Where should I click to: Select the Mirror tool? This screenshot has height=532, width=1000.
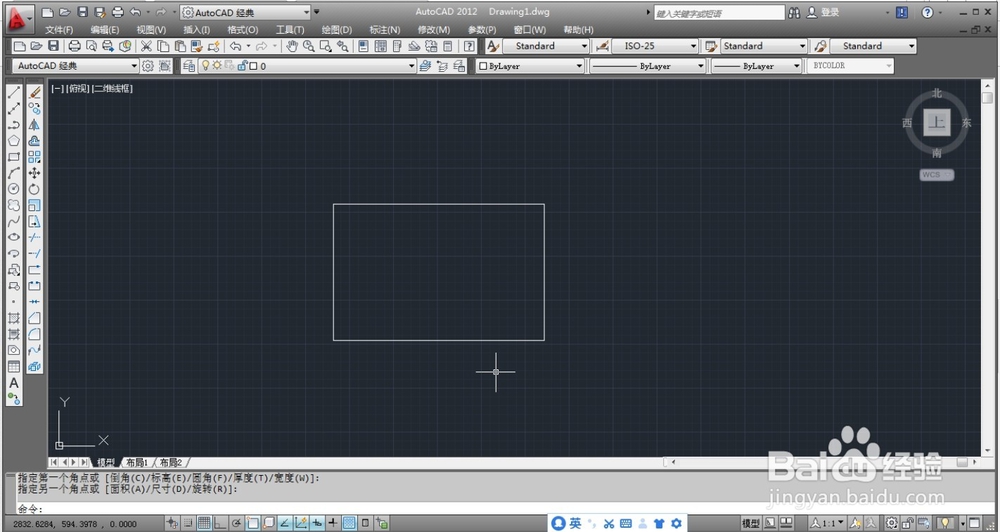(34, 124)
